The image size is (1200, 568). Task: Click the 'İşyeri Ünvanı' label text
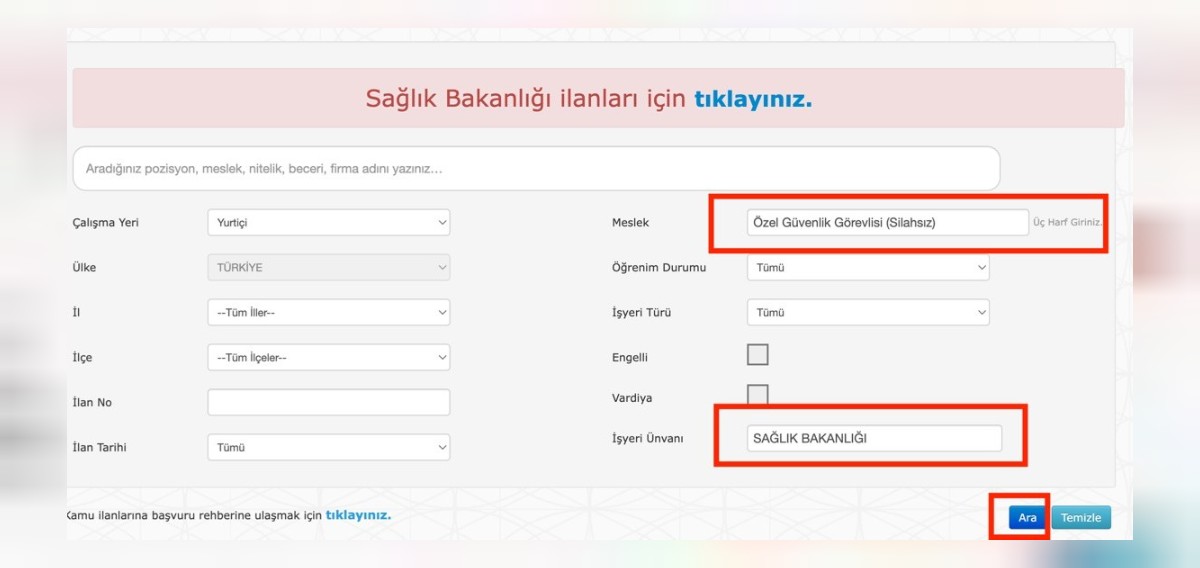click(647, 439)
